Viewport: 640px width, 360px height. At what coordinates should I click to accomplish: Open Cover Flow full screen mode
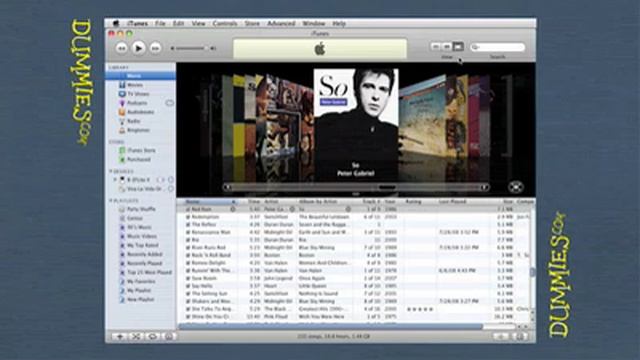click(x=516, y=187)
